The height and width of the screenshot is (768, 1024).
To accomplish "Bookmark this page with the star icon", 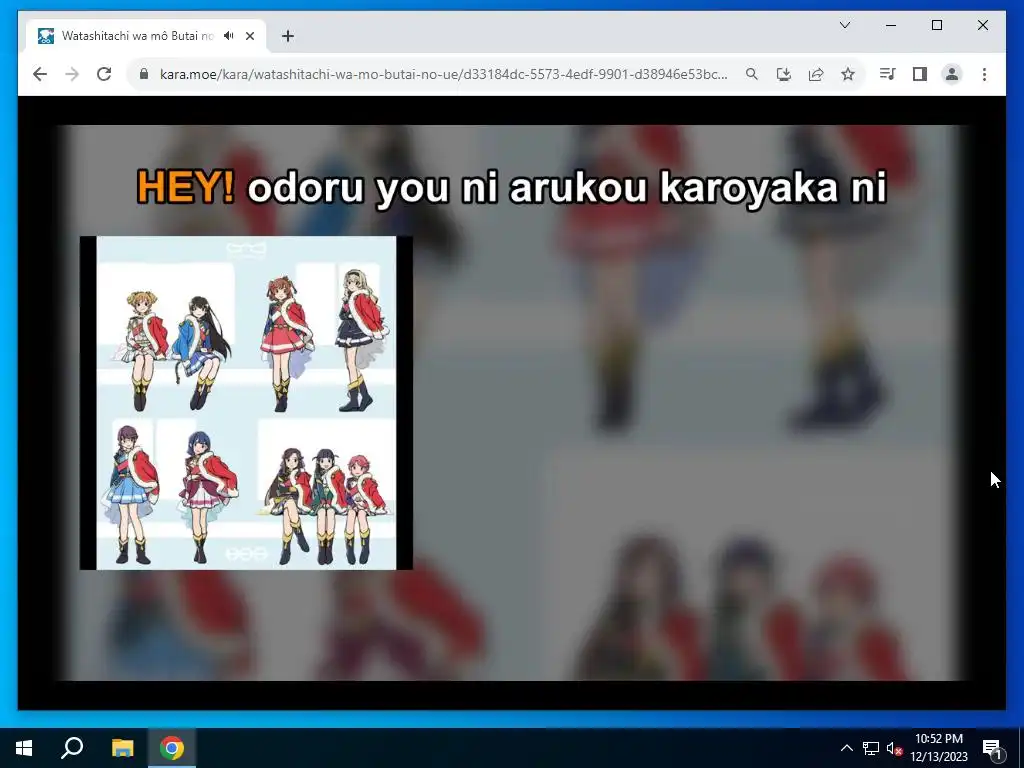I will coord(848,74).
